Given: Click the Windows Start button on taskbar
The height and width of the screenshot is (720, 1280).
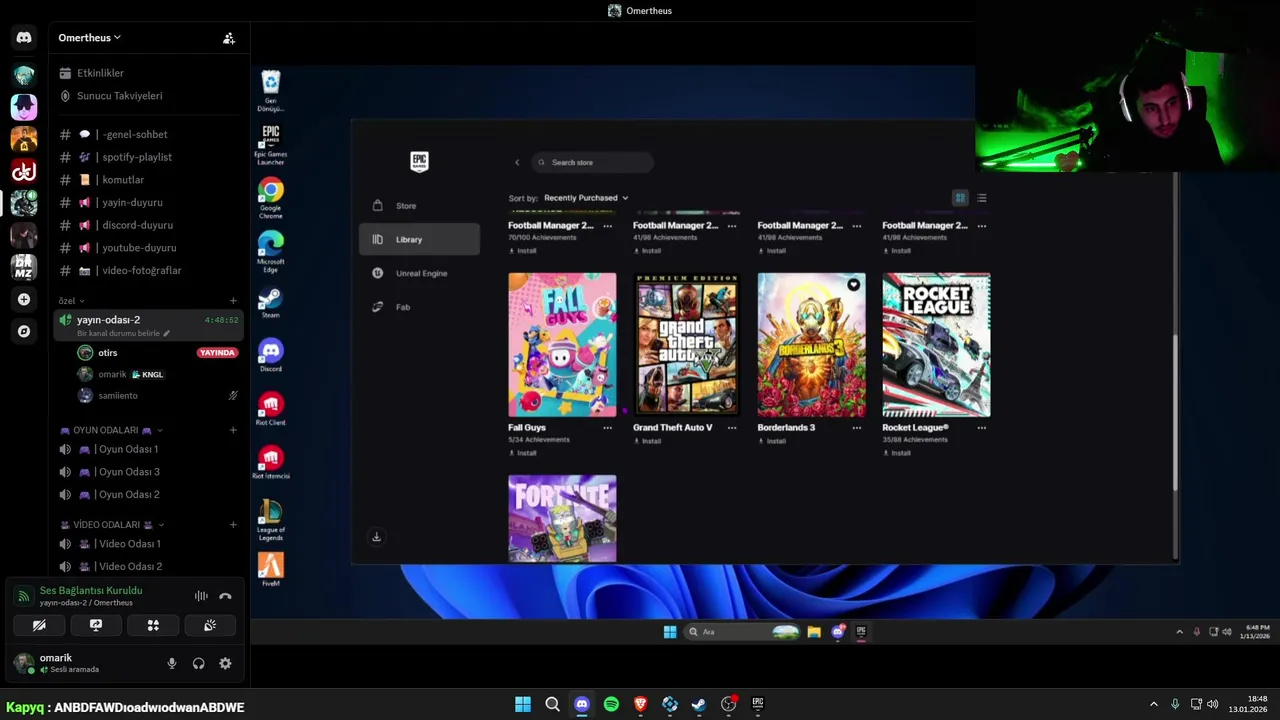Looking at the screenshot, I should (523, 704).
